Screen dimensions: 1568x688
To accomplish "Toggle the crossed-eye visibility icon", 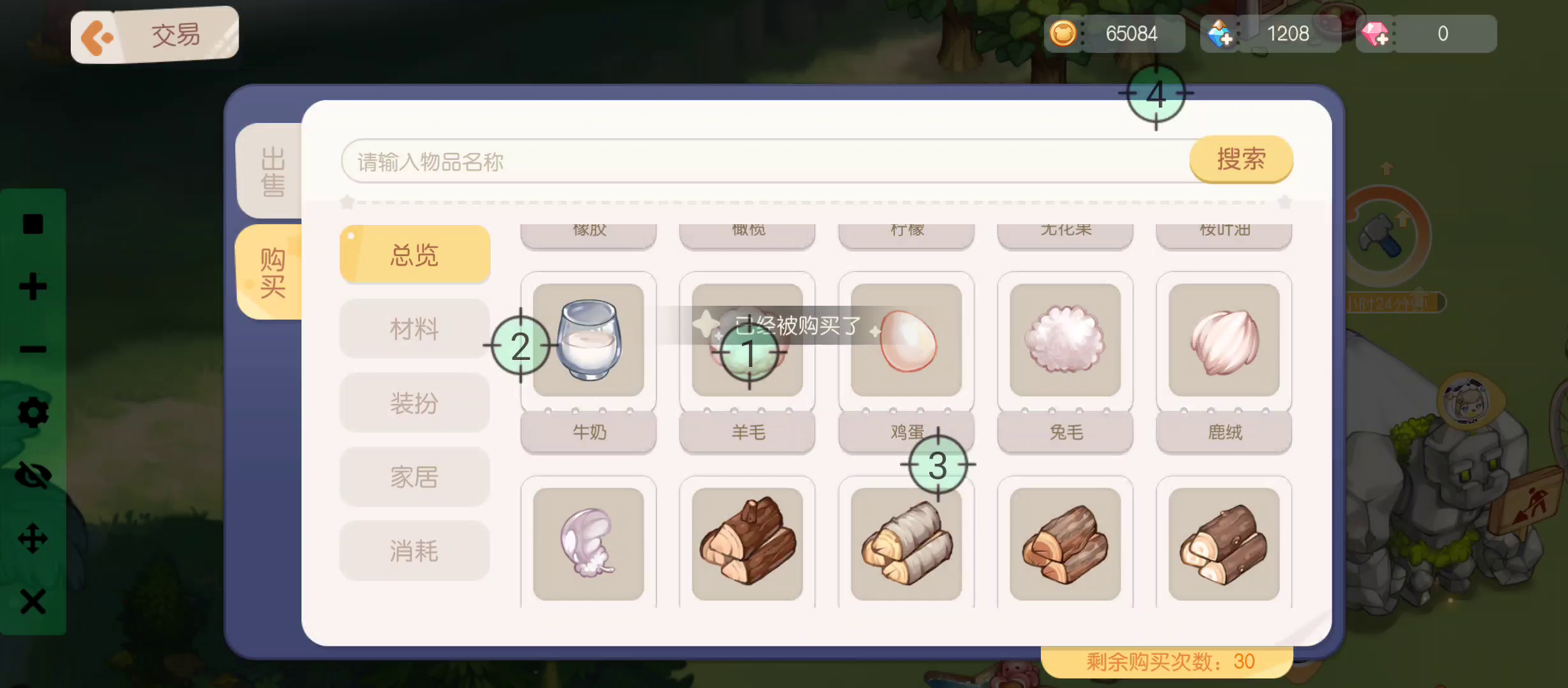I will coord(33,475).
